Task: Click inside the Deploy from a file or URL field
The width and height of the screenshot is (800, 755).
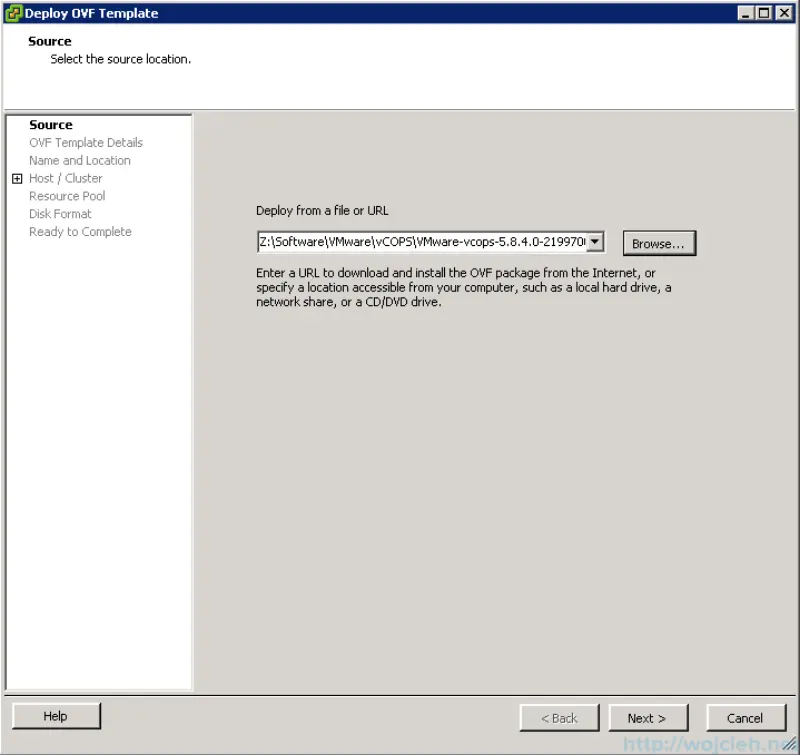Action: click(x=420, y=241)
